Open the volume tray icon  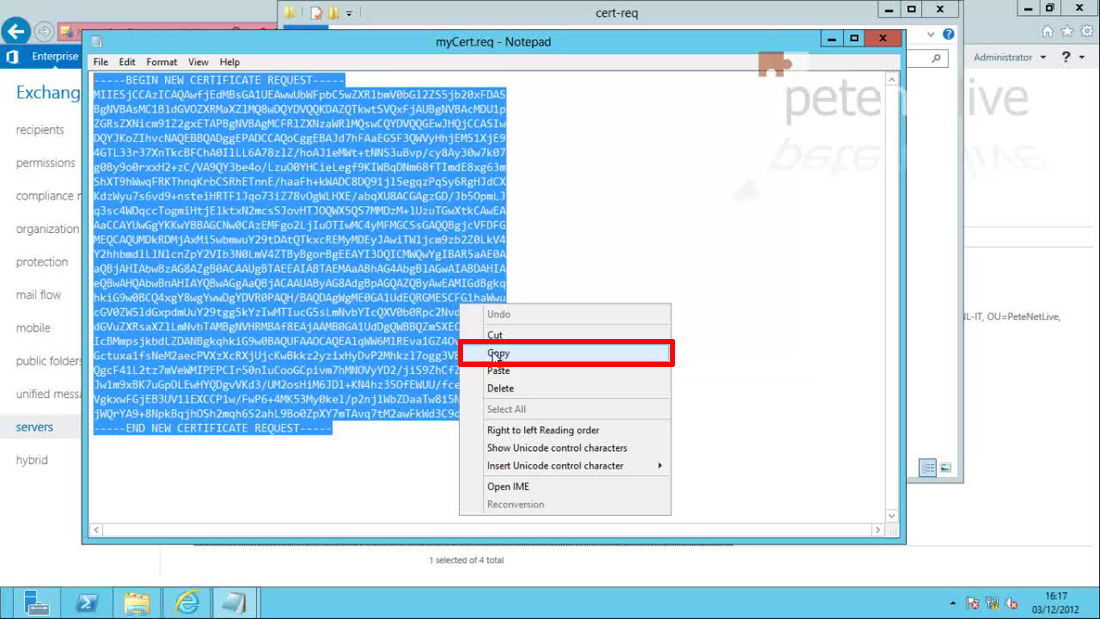[1012, 603]
